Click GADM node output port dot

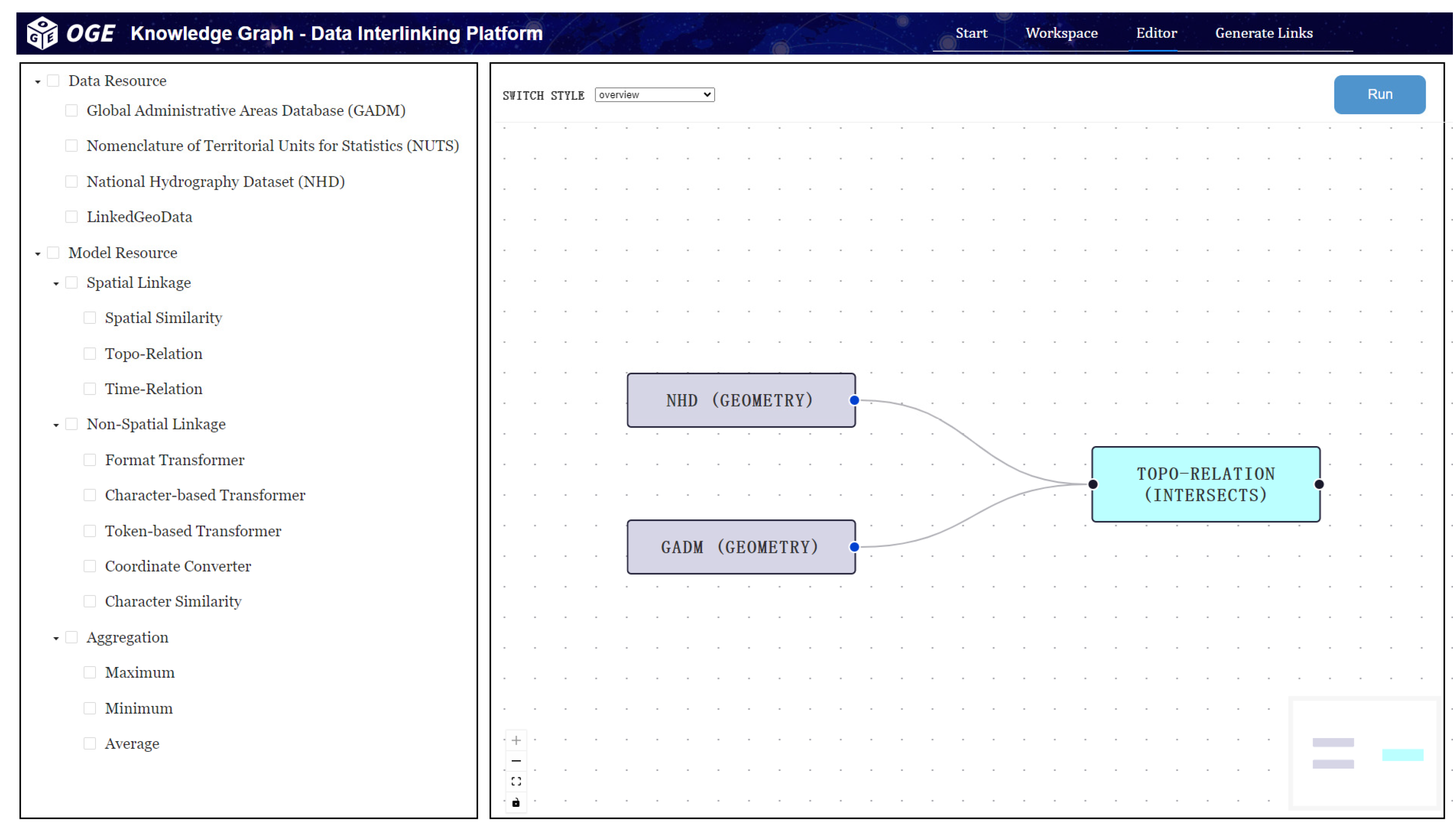(854, 547)
